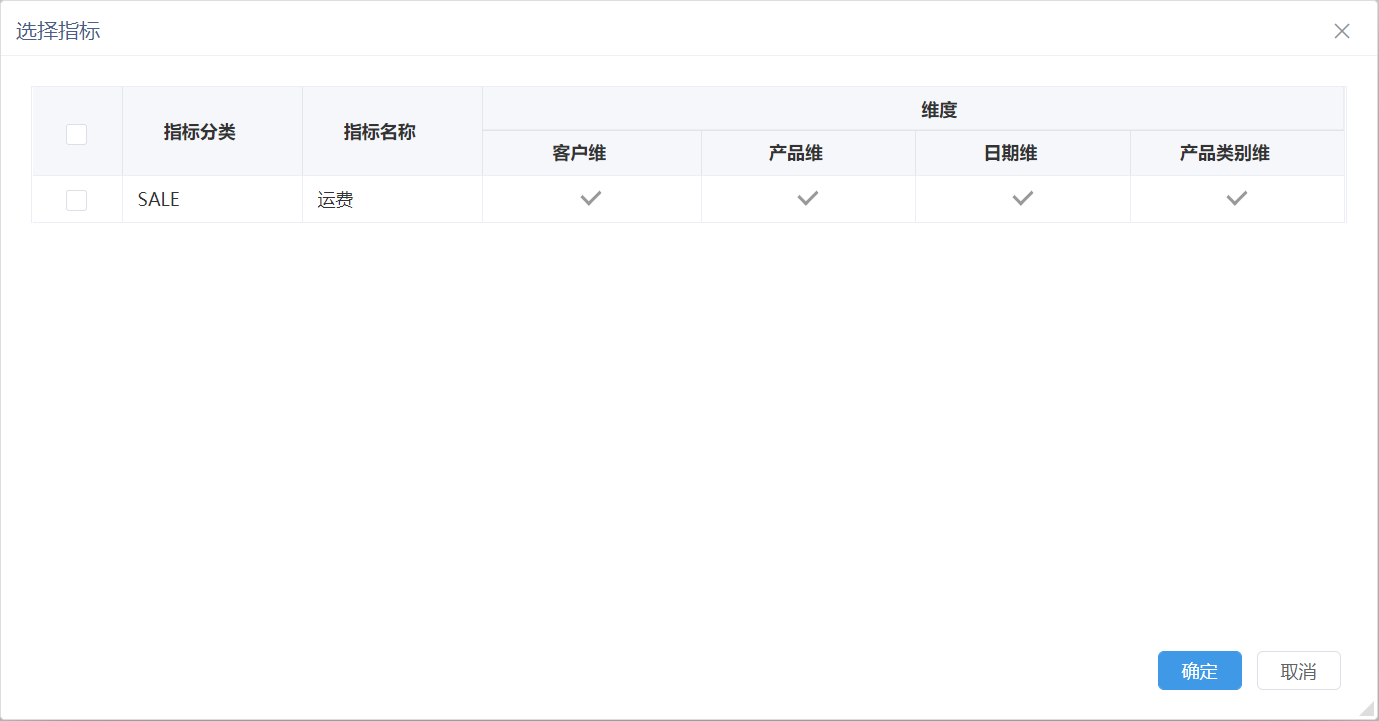
Task: Click the 日期维 column header
Action: [1022, 154]
